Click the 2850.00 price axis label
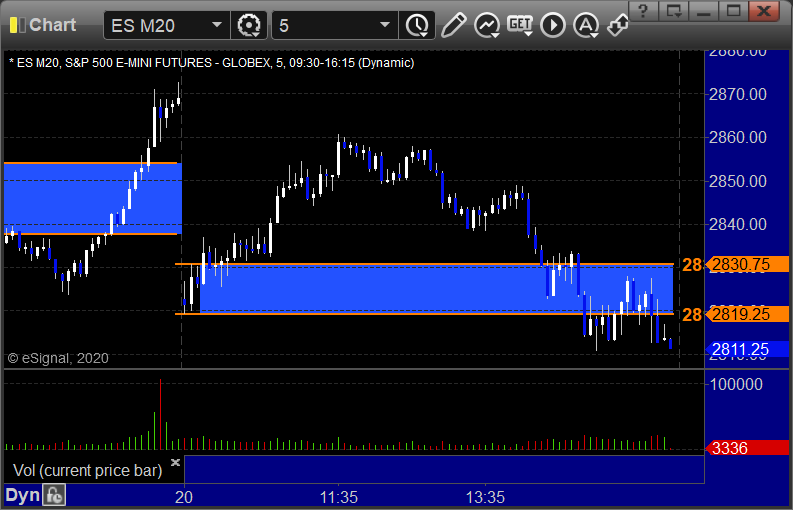The width and height of the screenshot is (793, 510). [x=738, y=181]
